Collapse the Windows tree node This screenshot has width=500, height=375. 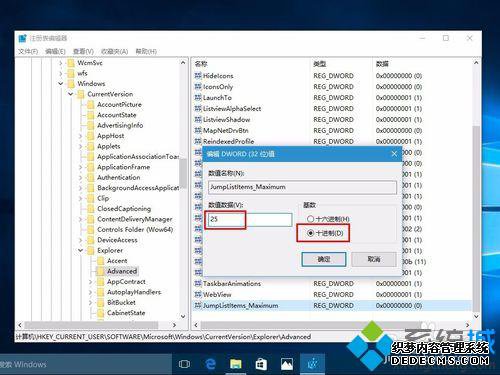click(x=61, y=83)
